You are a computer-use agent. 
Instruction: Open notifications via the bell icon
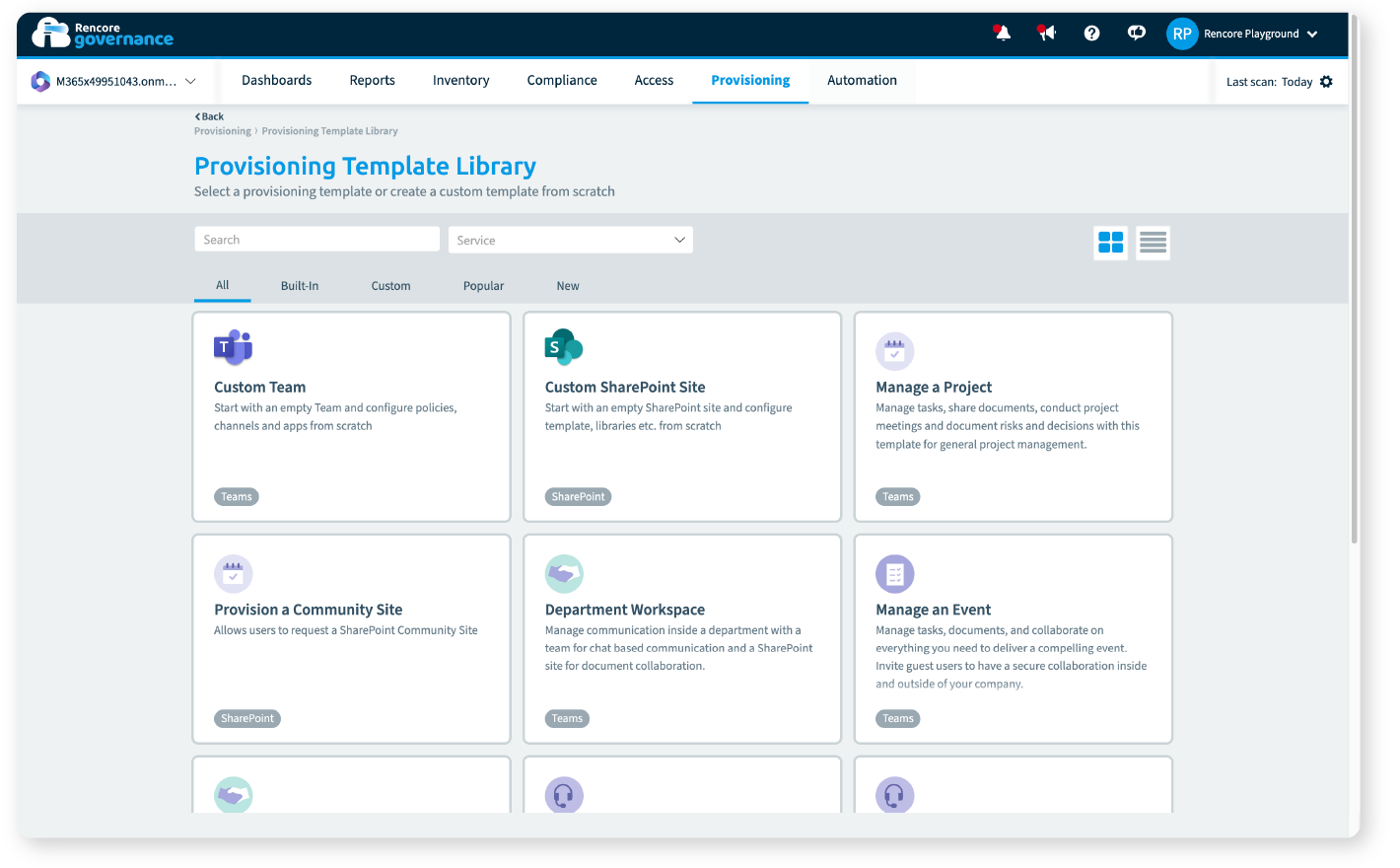coord(1001,33)
